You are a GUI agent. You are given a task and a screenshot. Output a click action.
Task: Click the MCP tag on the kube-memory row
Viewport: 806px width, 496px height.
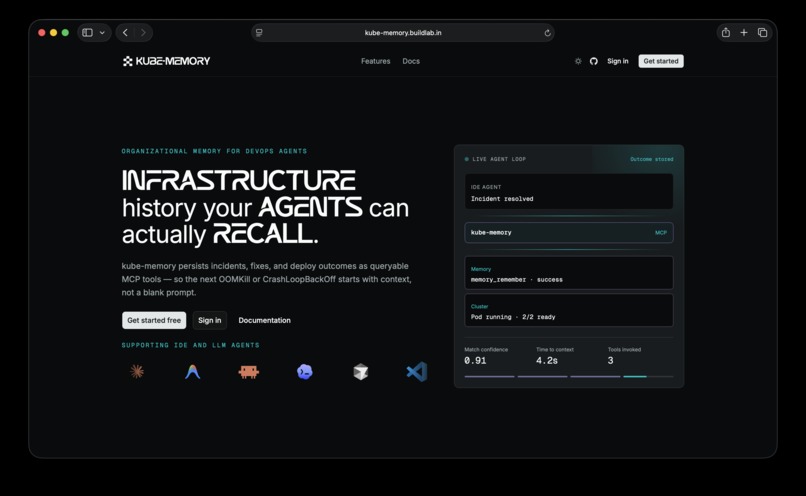(661, 233)
